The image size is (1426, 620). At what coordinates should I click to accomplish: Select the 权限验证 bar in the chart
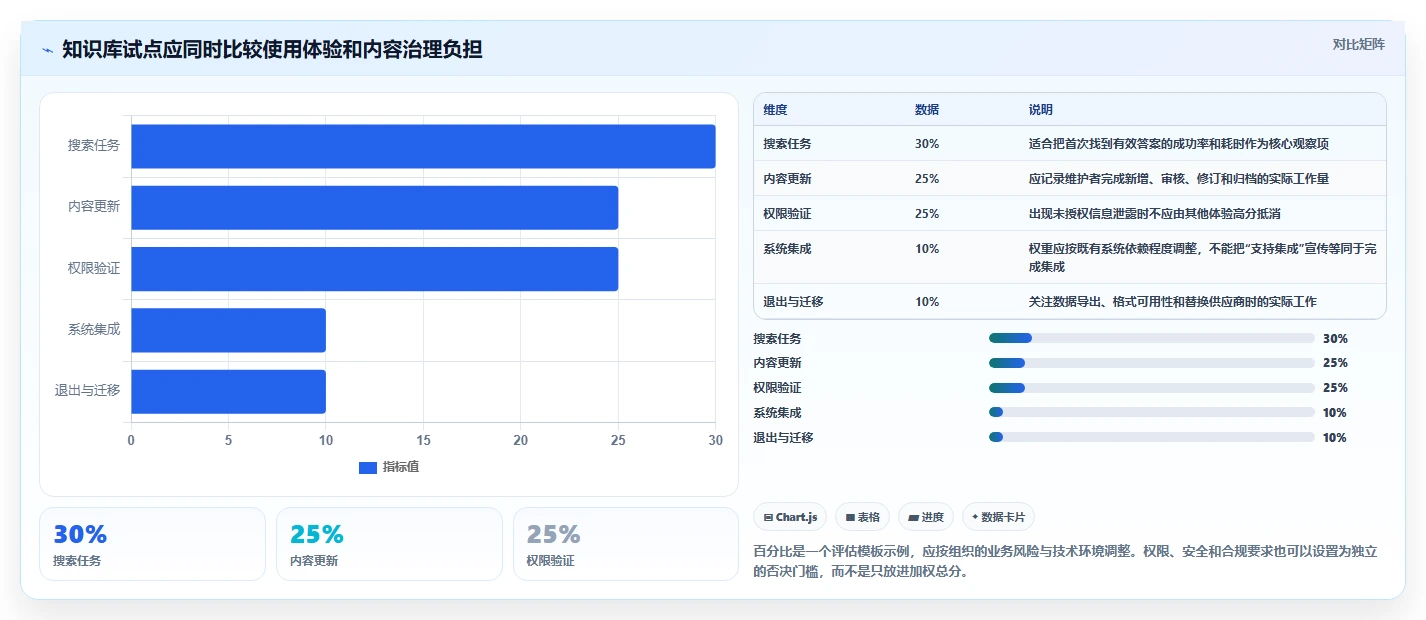(375, 269)
